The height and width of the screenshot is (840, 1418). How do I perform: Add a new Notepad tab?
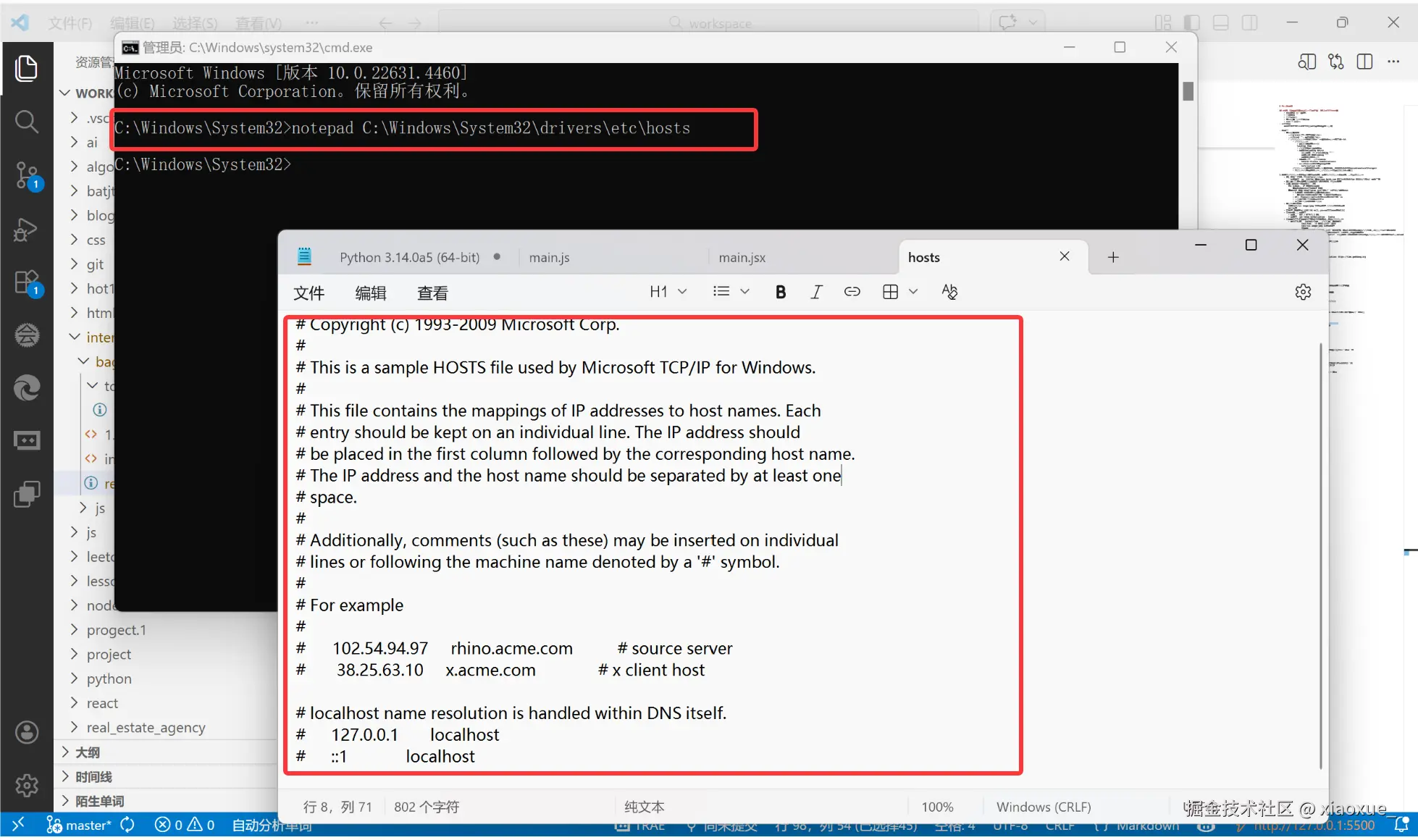[x=1113, y=257]
